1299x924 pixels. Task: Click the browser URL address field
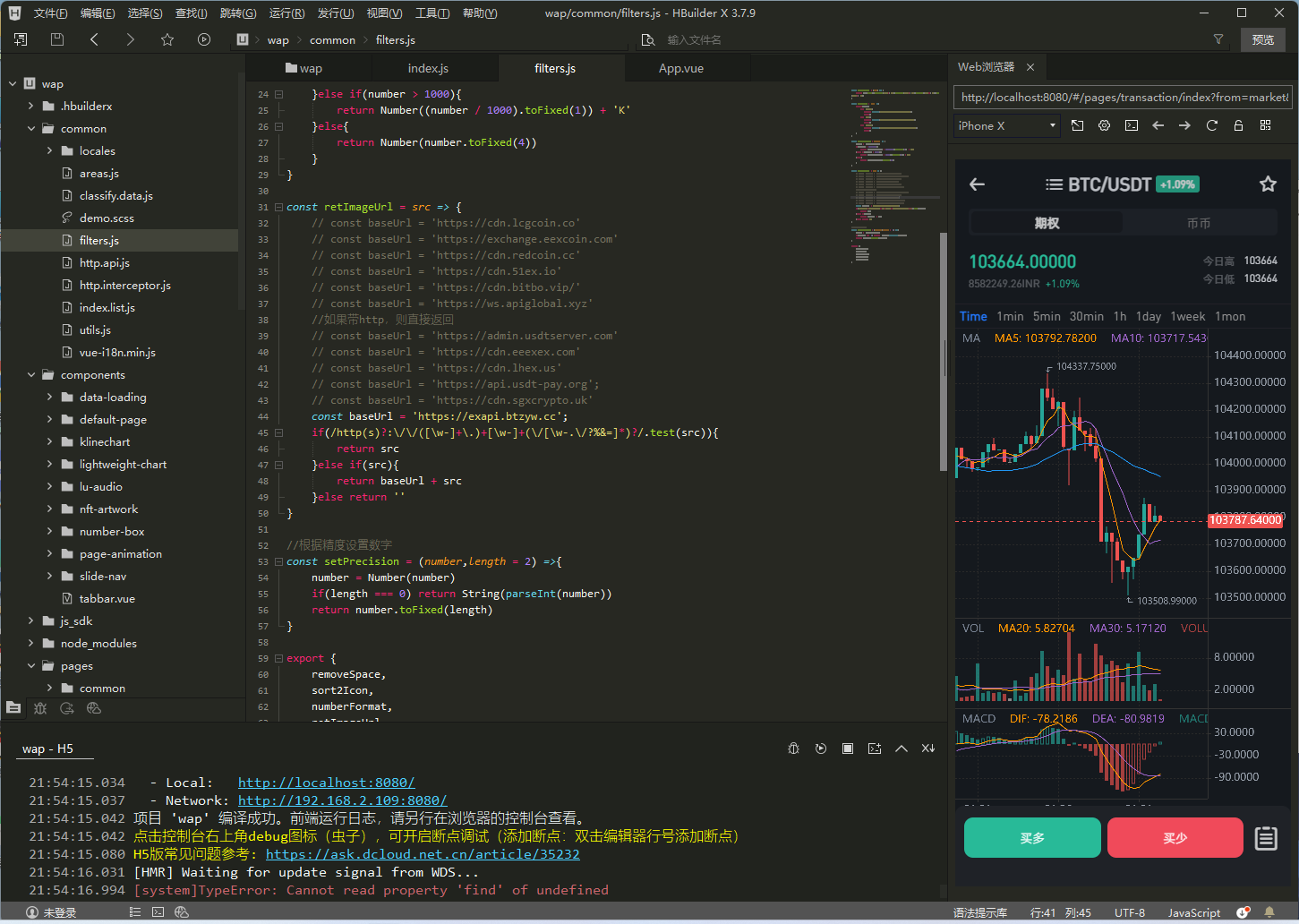point(1124,98)
